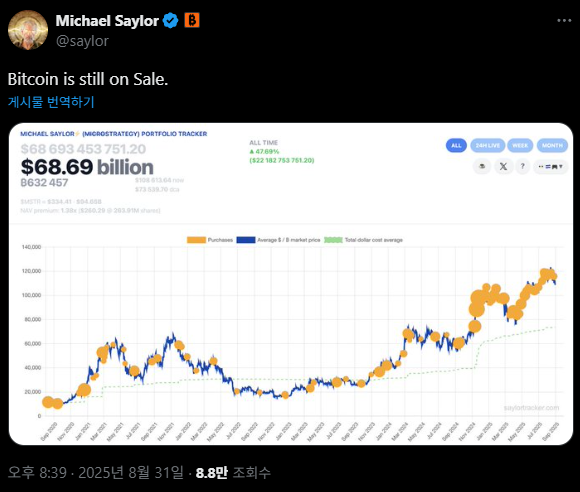Click the portfolio tracker title heading

pos(114,134)
